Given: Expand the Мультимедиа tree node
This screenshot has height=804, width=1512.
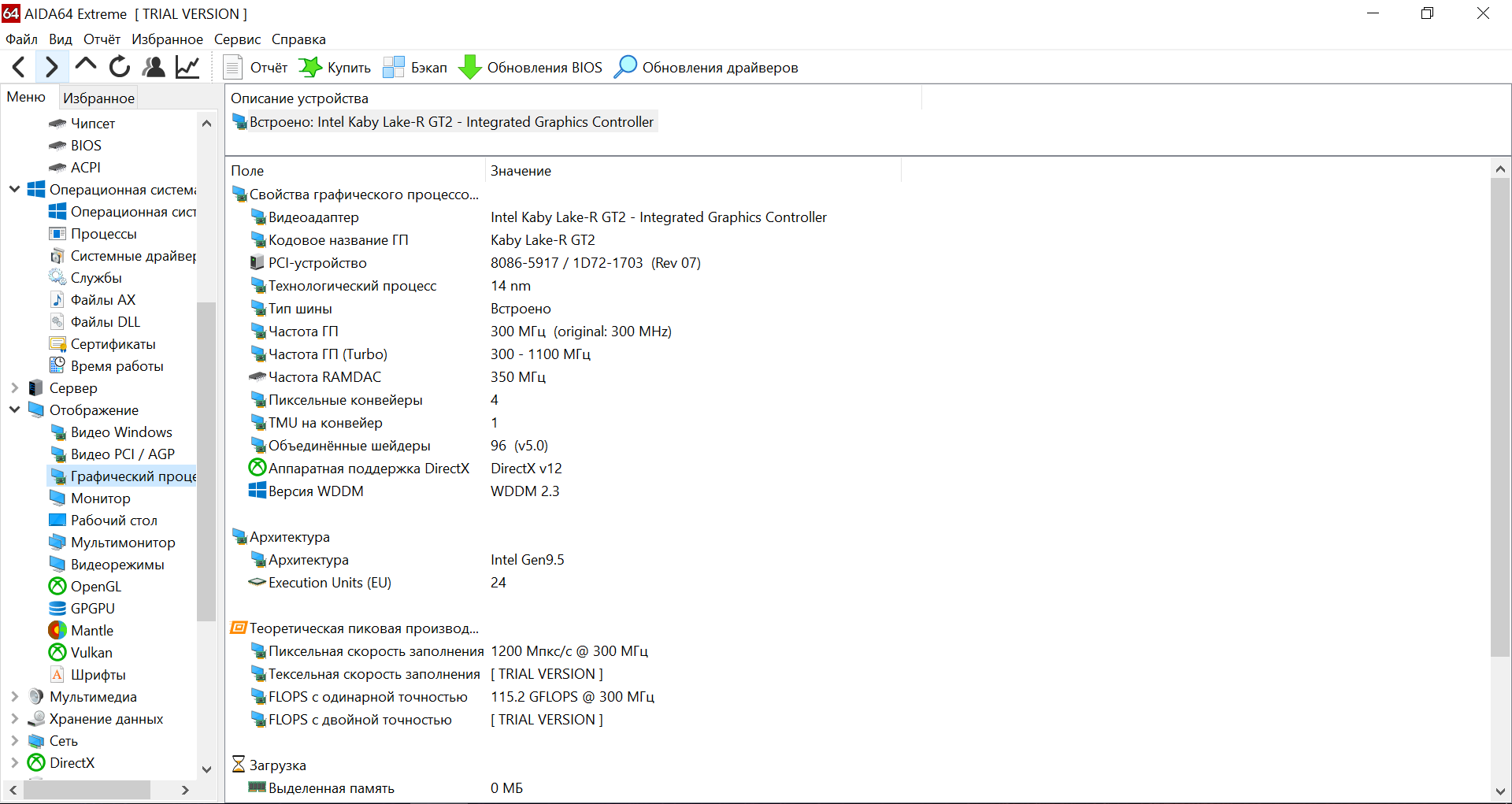Looking at the screenshot, I should point(14,696).
